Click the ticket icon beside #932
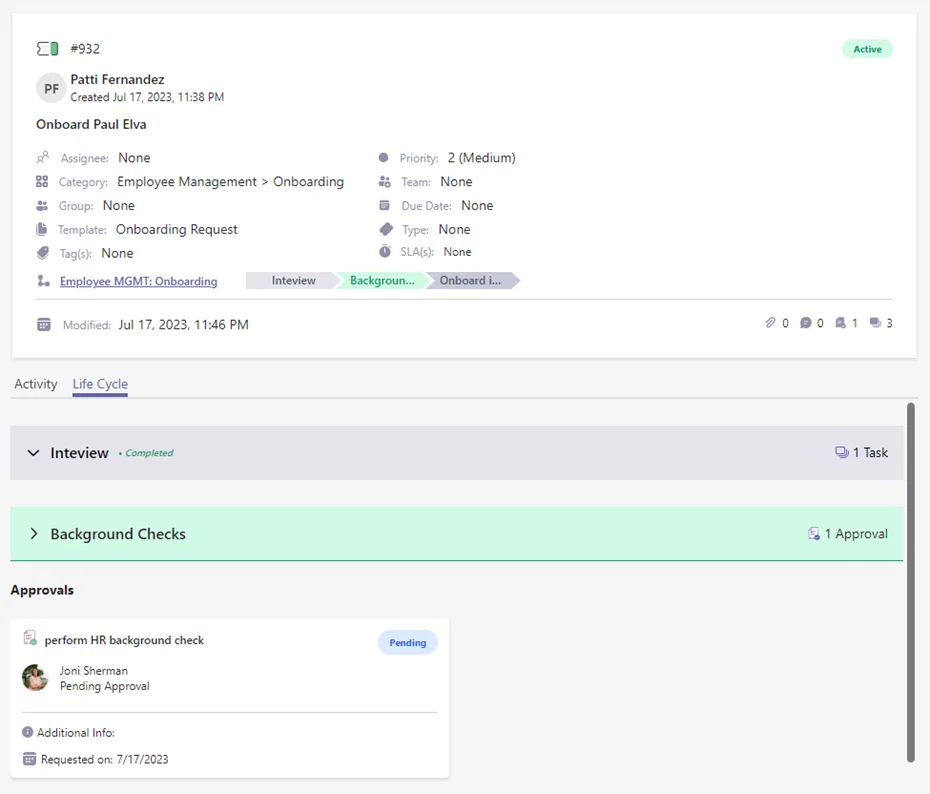 tap(47, 49)
